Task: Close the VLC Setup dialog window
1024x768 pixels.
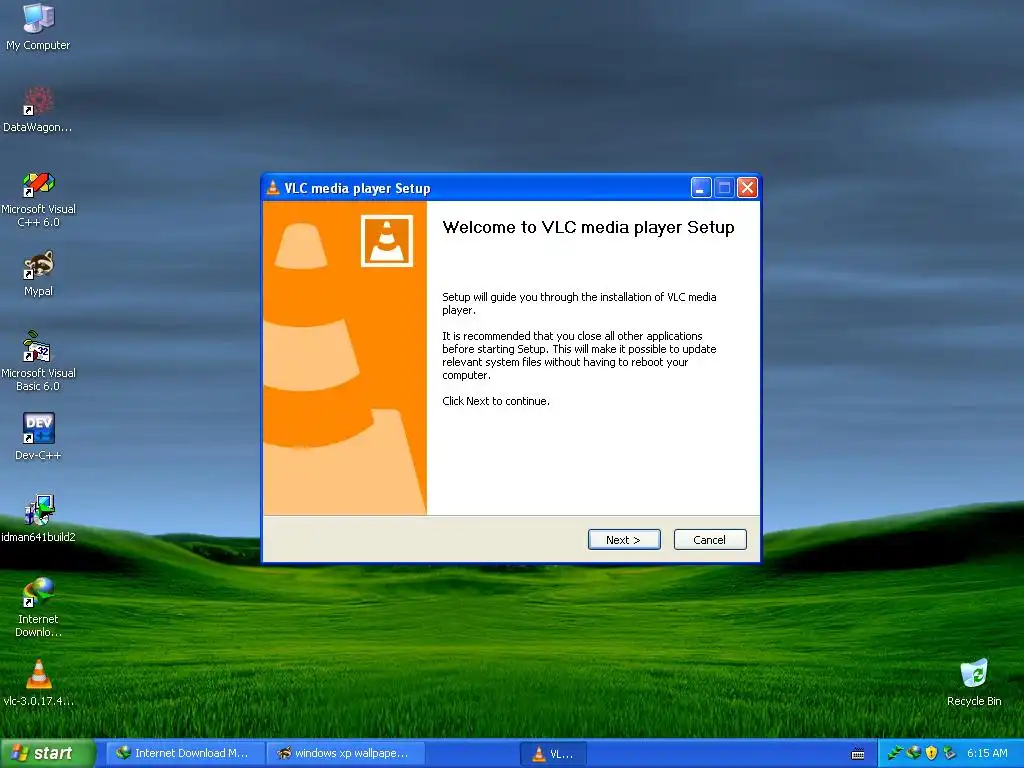Action: pyautogui.click(x=747, y=188)
